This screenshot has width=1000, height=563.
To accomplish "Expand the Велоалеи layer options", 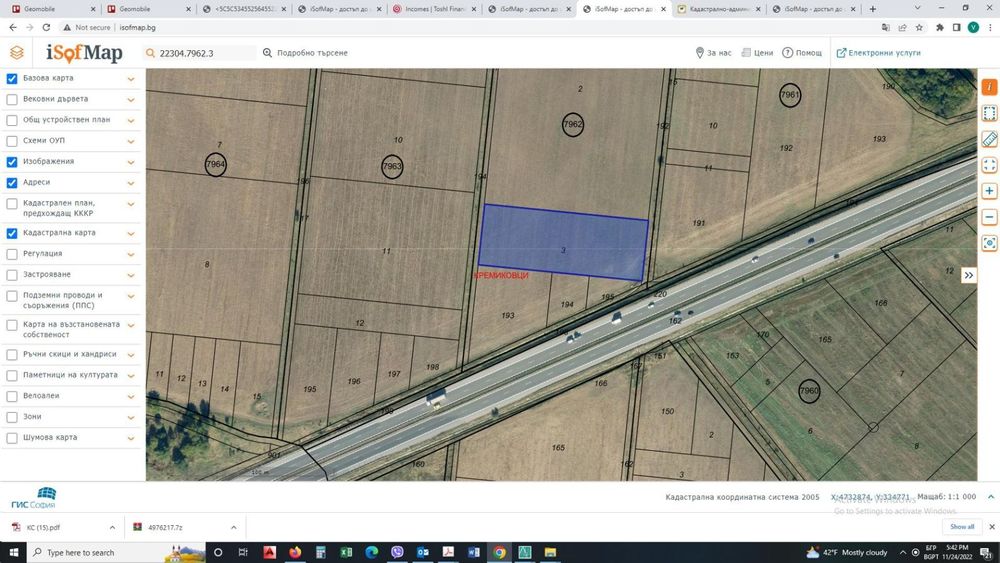I will [x=131, y=397].
